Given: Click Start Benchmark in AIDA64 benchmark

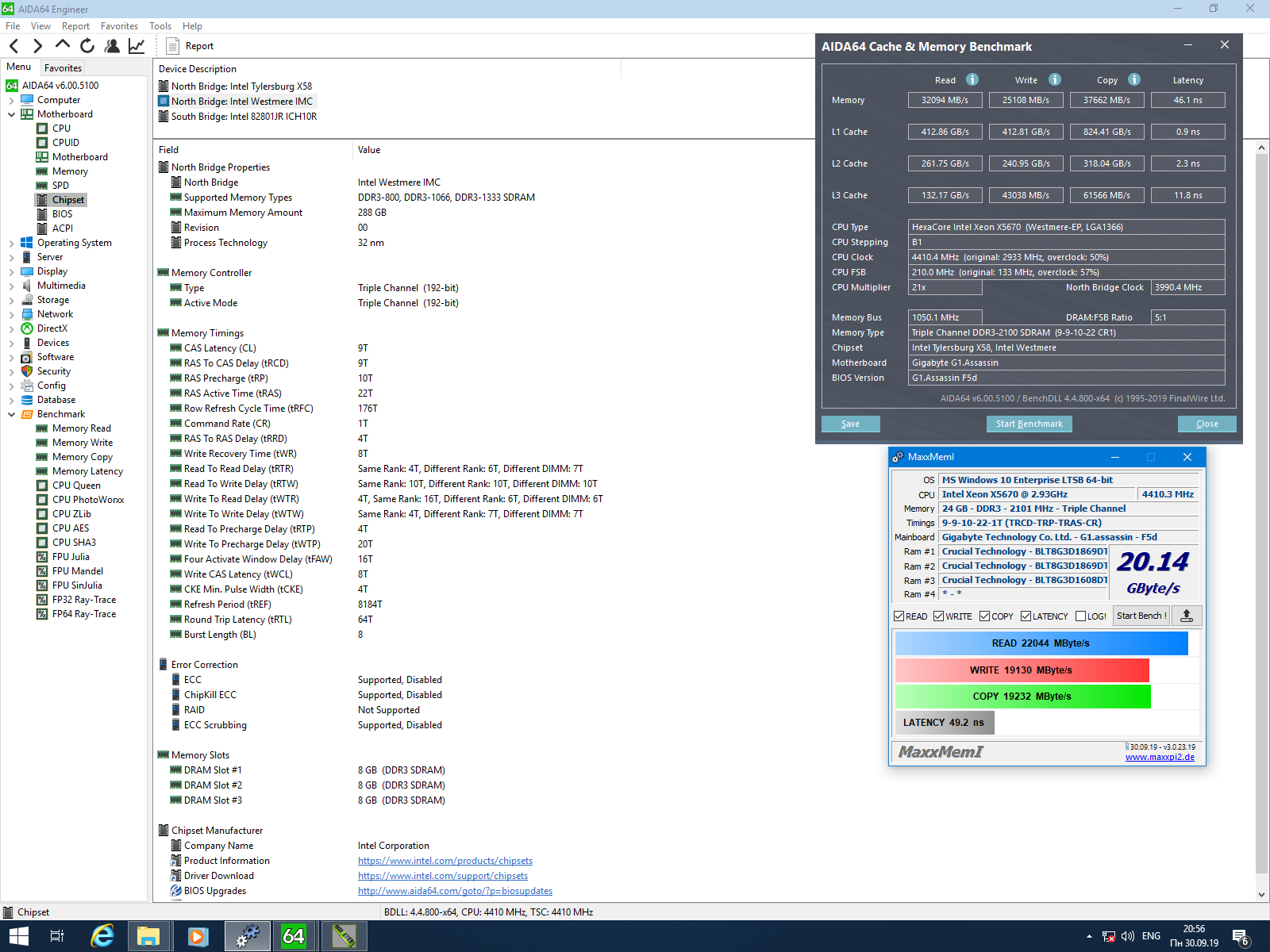Looking at the screenshot, I should [1029, 424].
